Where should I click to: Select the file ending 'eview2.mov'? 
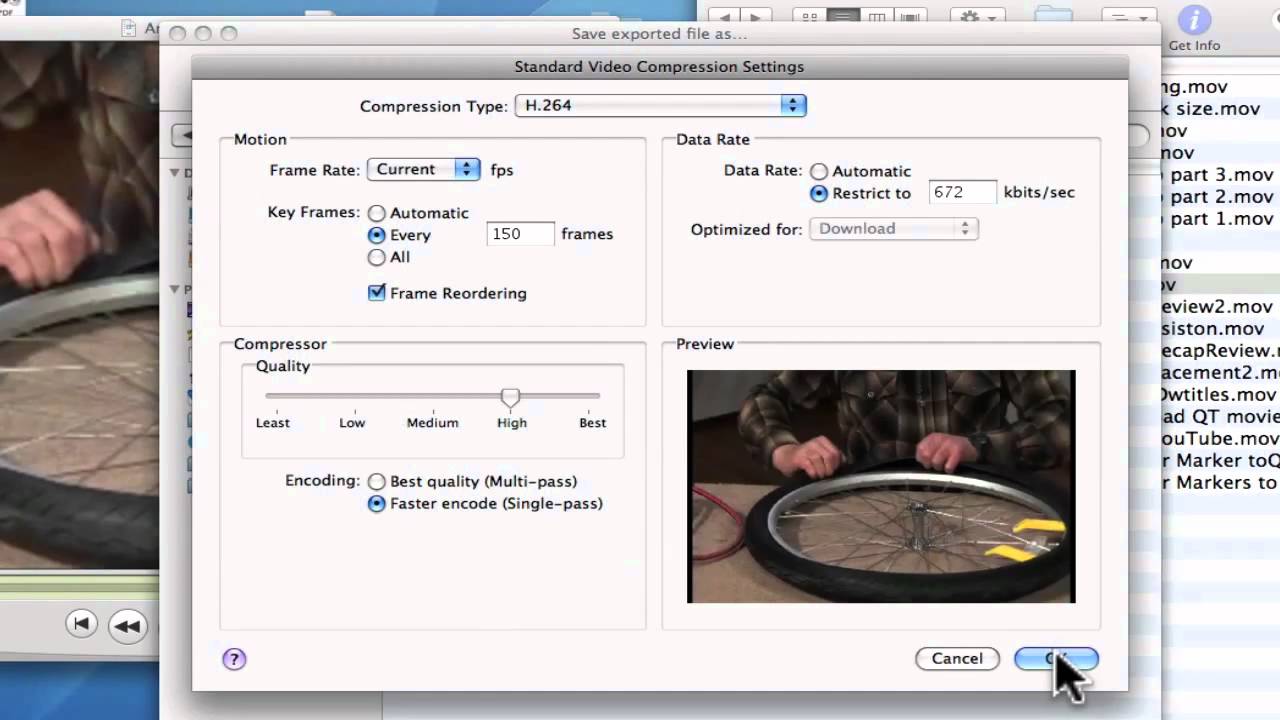(1217, 307)
